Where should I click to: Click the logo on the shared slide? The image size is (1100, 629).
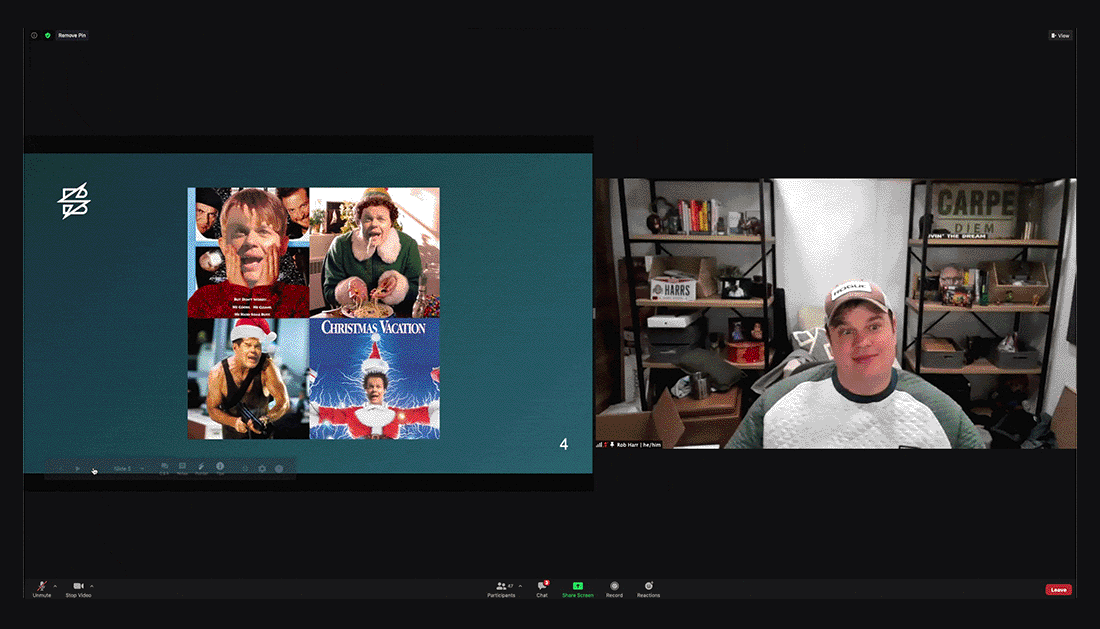74,201
